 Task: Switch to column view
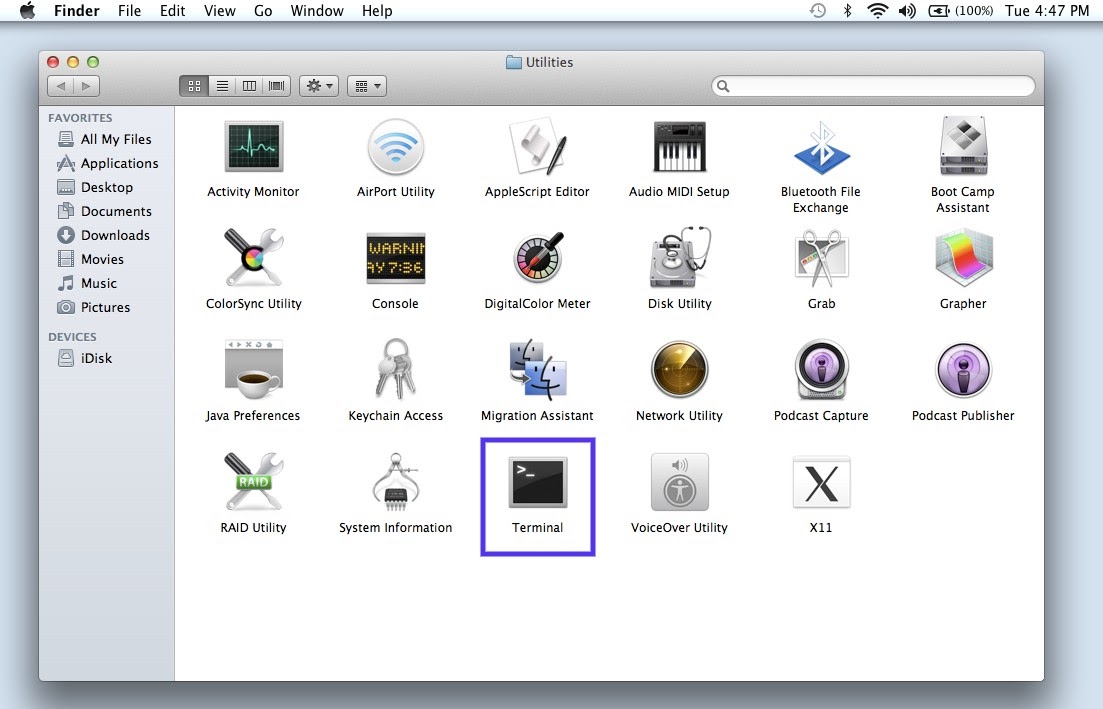pos(249,85)
